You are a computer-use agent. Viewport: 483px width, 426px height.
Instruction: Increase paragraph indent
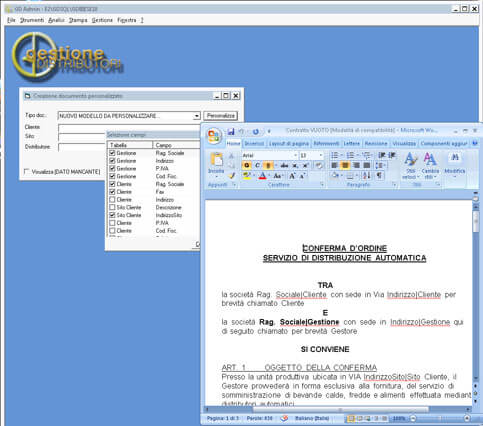tap(392, 155)
